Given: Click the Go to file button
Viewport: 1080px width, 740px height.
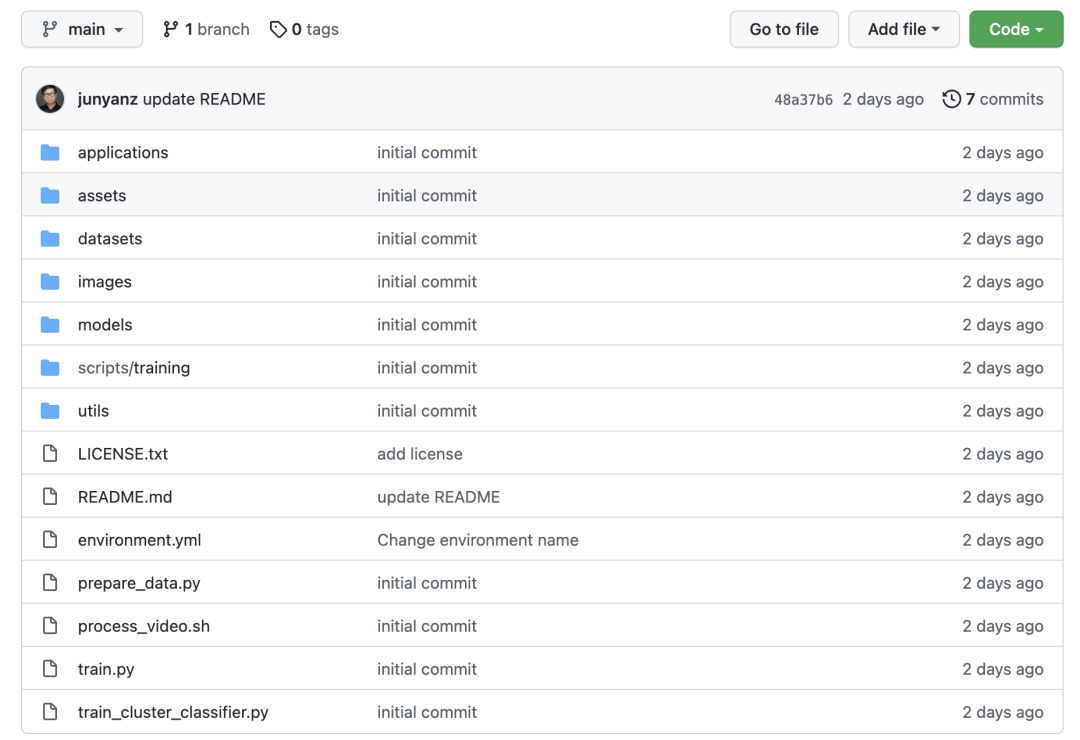Looking at the screenshot, I should [784, 29].
